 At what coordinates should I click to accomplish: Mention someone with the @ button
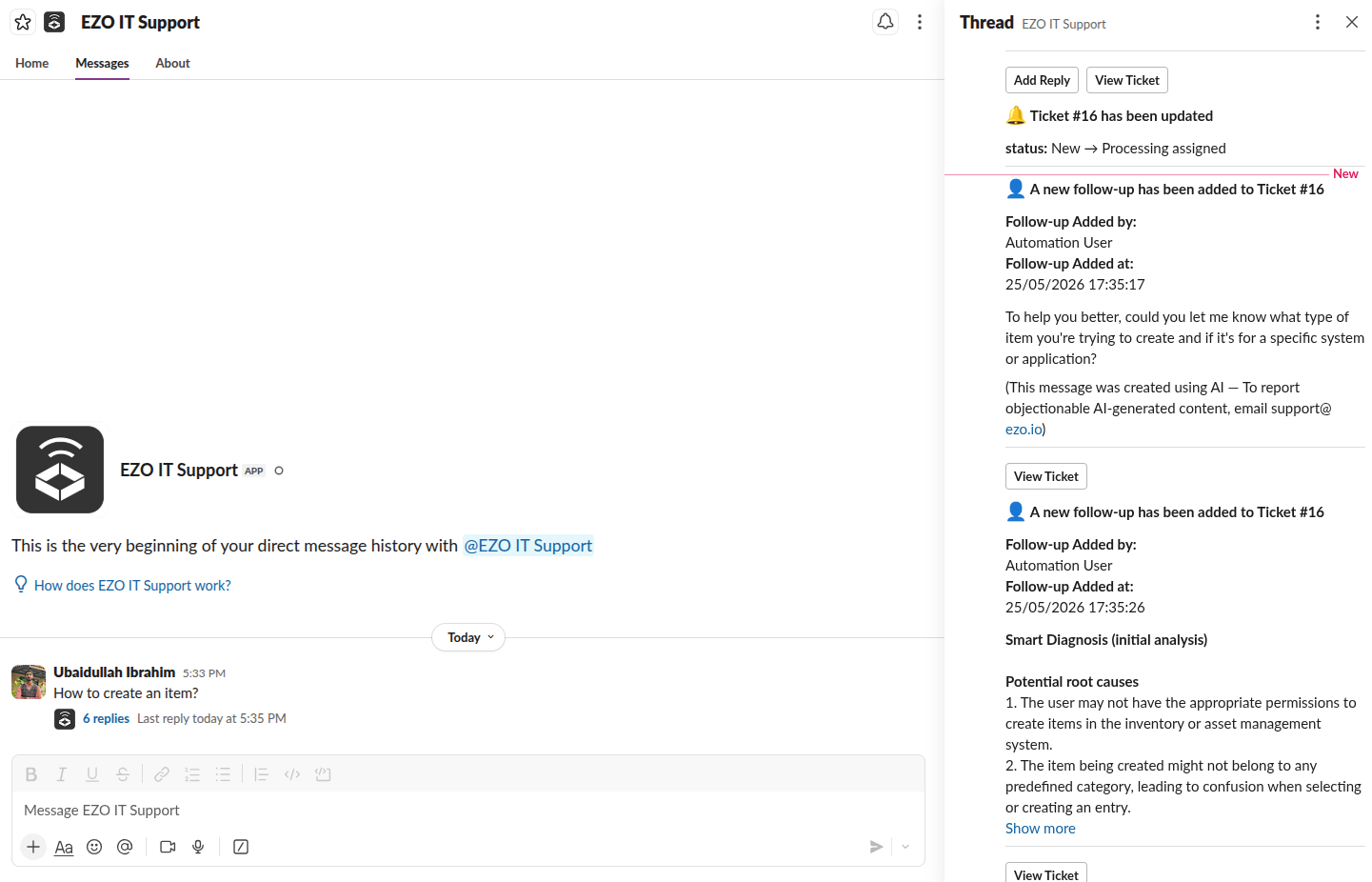(x=125, y=847)
